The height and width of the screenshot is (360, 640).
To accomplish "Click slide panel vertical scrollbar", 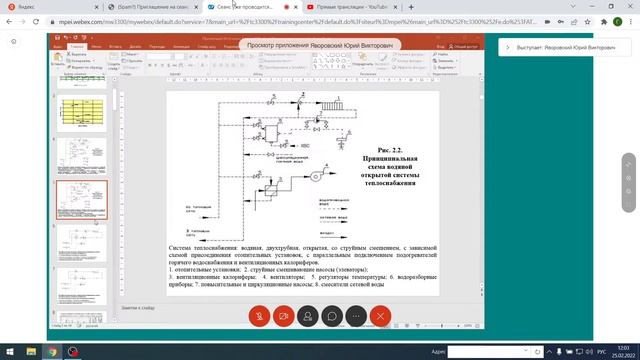I will coord(114,100).
